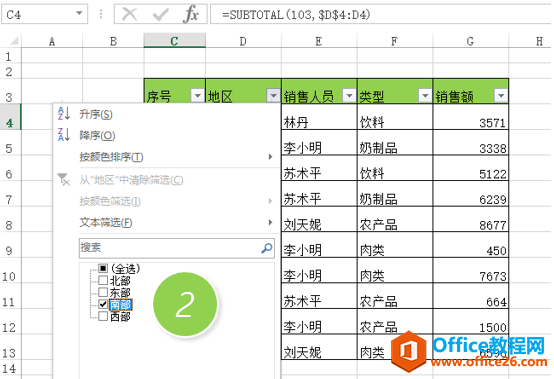The width and height of the screenshot is (554, 379).
Task: Select column A header
Action: [52, 41]
